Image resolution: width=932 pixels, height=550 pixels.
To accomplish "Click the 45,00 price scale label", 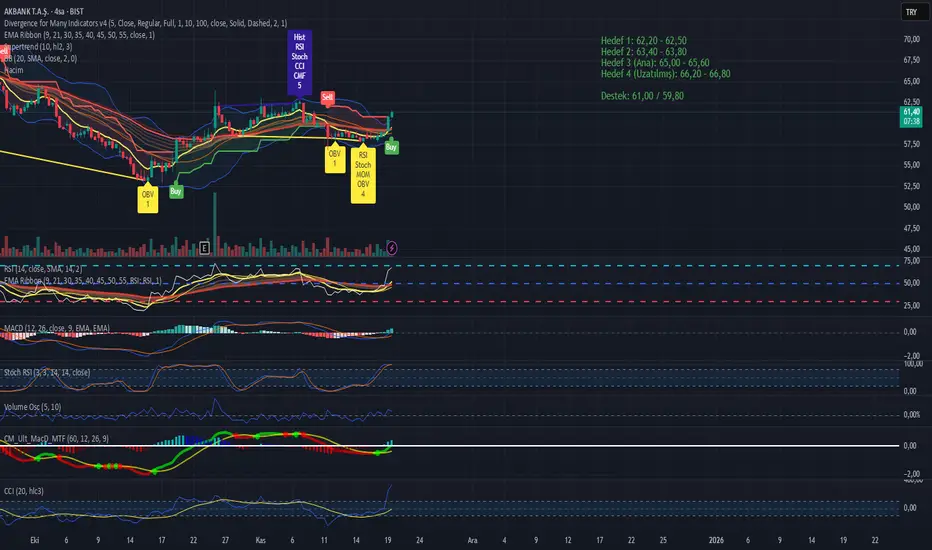I will [912, 249].
